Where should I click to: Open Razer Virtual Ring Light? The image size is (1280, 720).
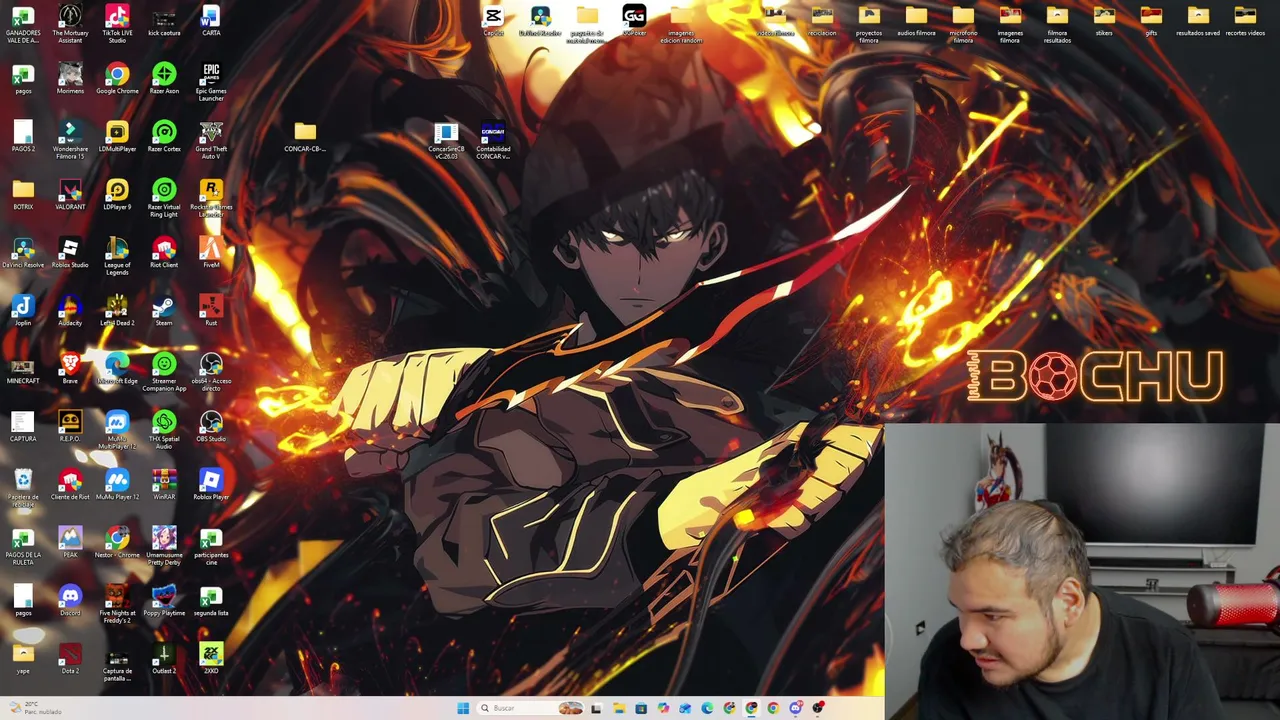click(x=164, y=198)
